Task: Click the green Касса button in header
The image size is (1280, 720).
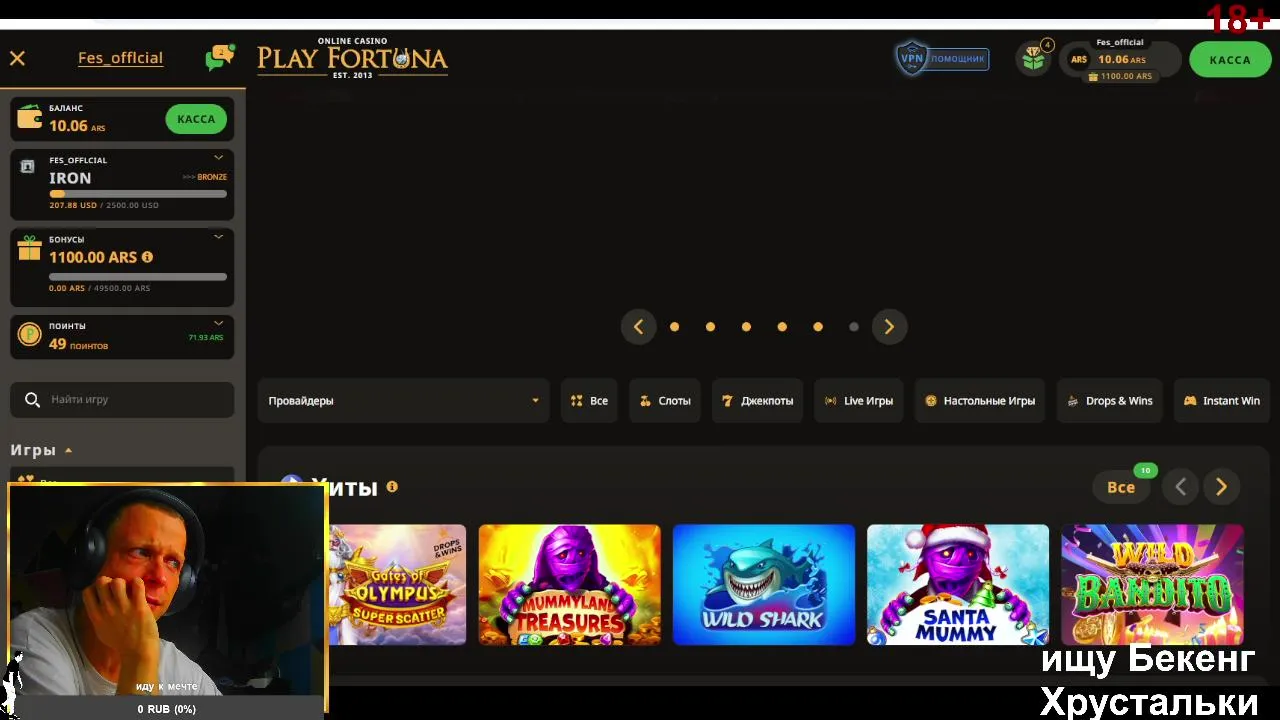Action: point(1229,59)
